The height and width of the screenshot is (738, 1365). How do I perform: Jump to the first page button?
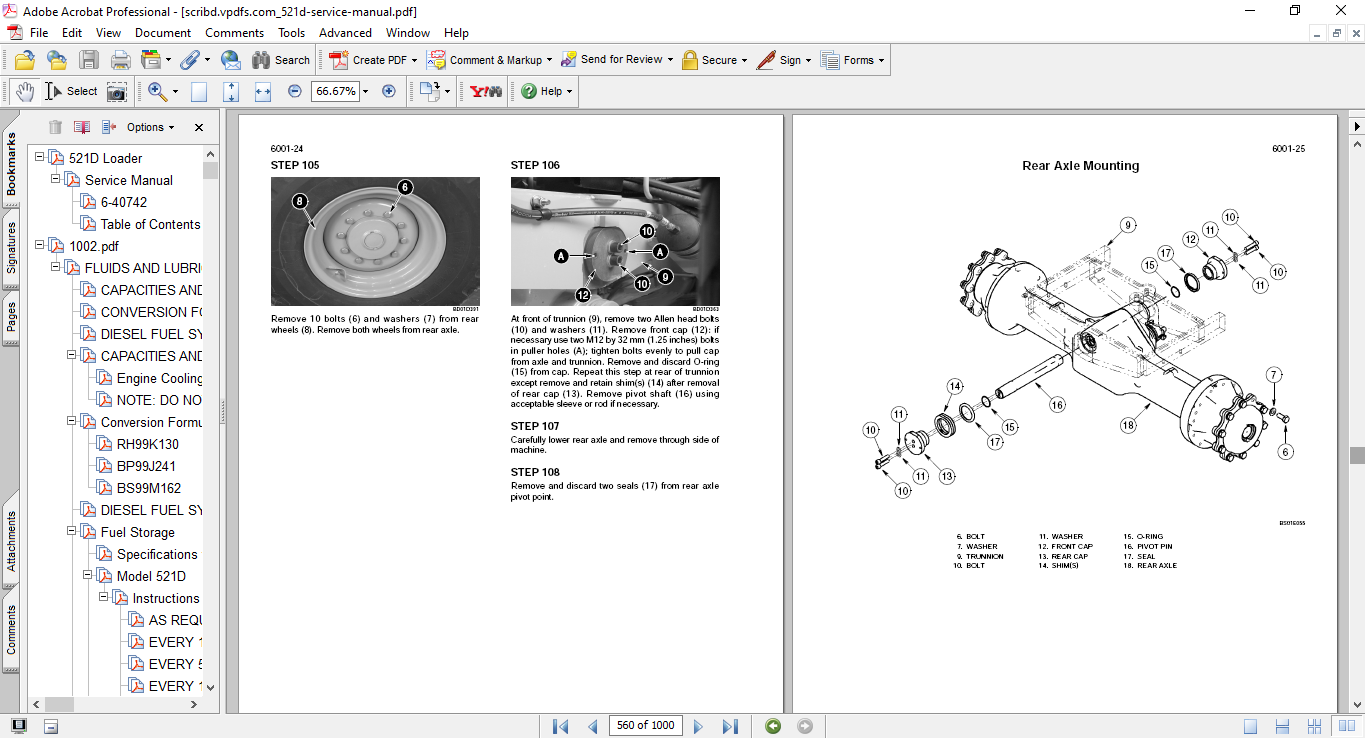560,726
